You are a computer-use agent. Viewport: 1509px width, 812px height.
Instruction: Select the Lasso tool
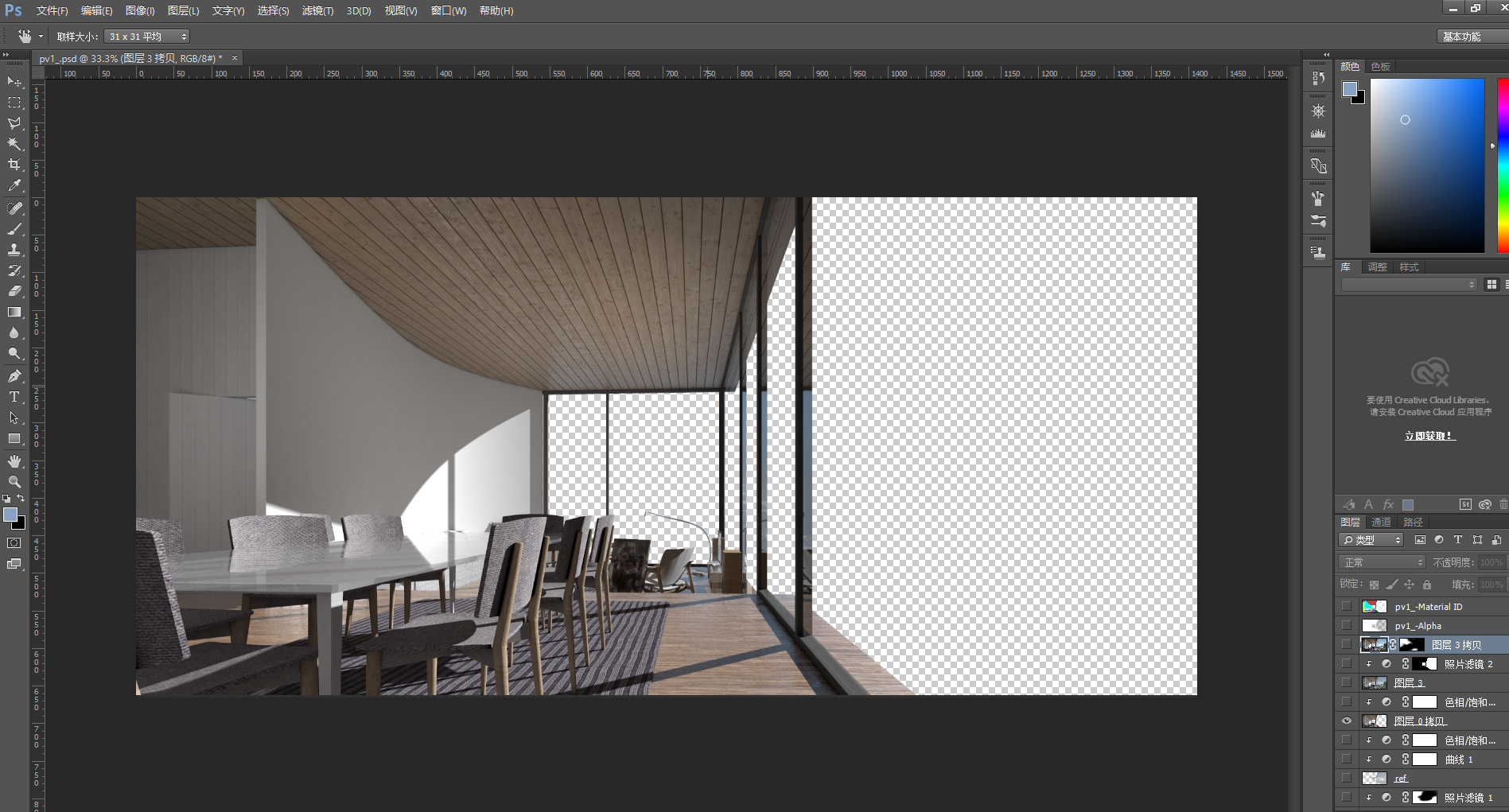tap(14, 123)
